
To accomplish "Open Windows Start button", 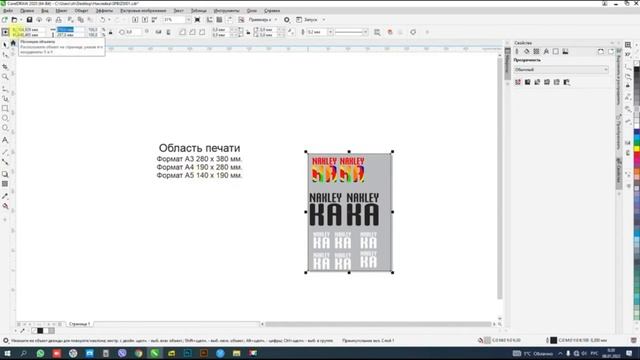I will (7, 353).
